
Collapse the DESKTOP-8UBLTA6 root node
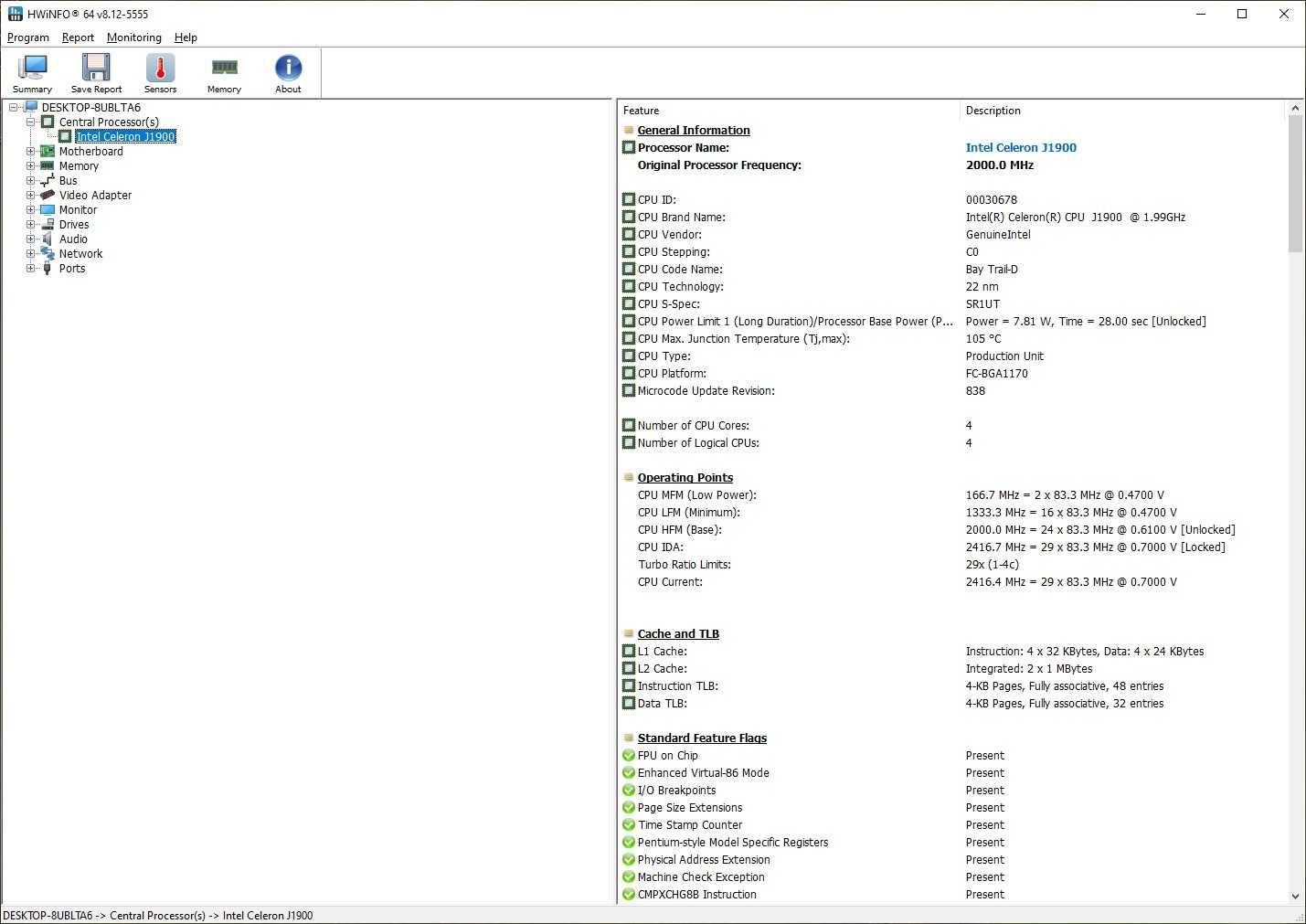tap(13, 108)
